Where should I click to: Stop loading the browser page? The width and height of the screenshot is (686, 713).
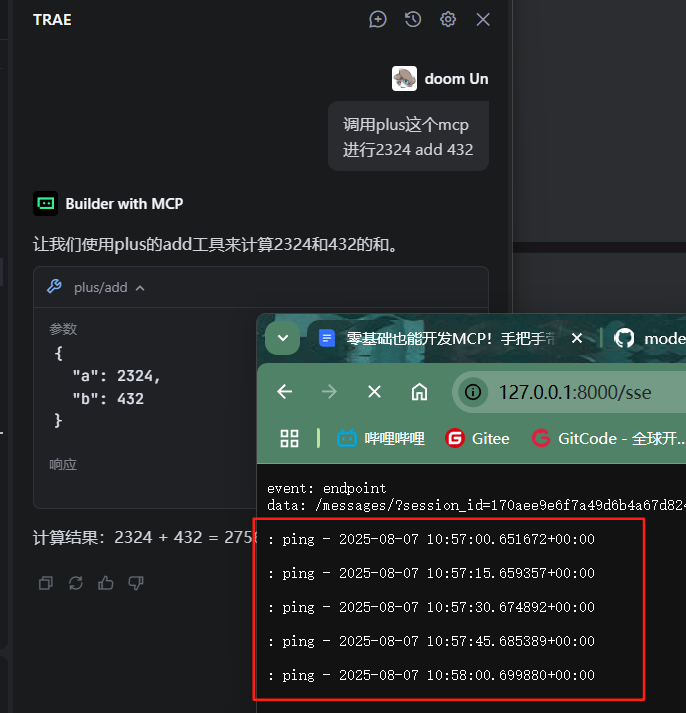tap(374, 392)
